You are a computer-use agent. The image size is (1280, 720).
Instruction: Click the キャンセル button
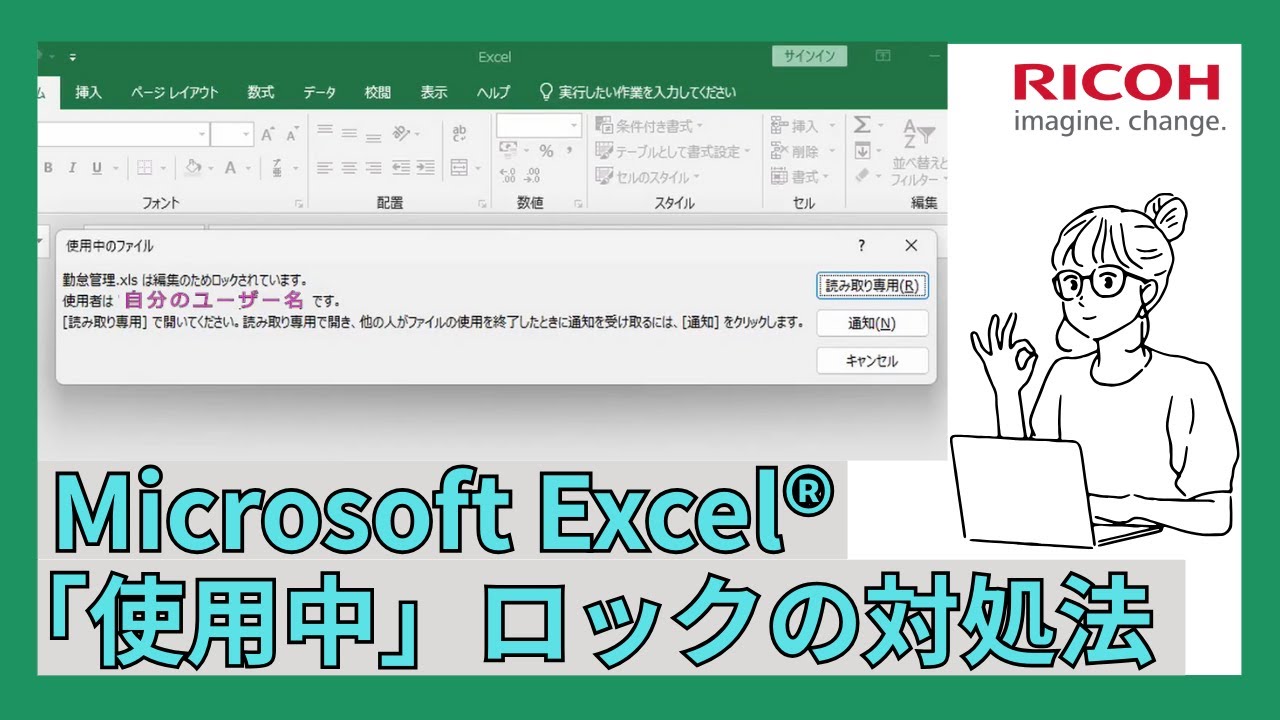pyautogui.click(x=872, y=361)
